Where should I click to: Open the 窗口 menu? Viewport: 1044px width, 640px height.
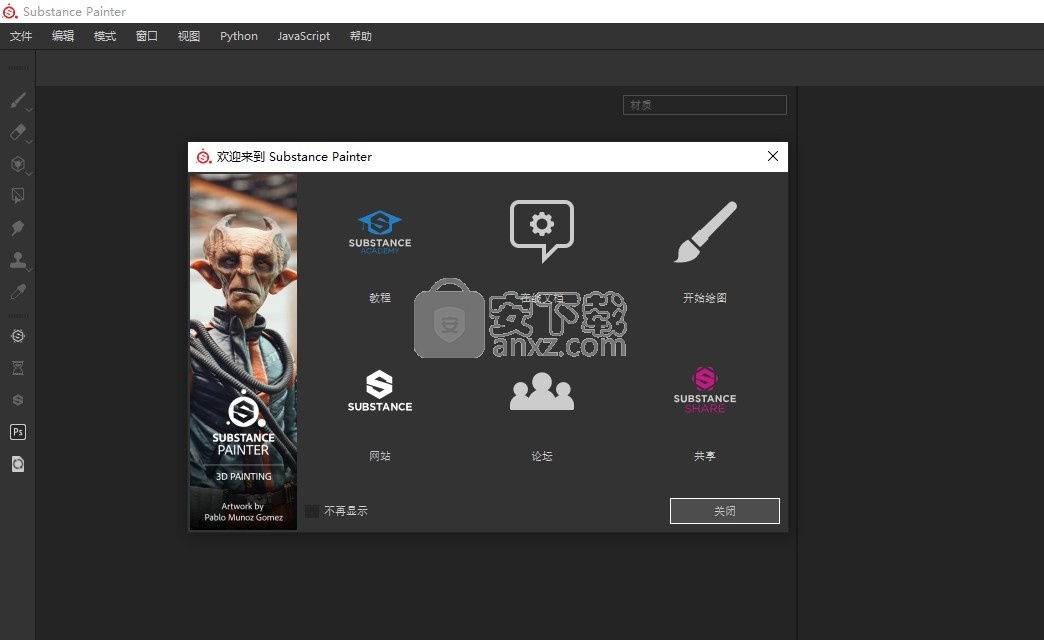(146, 36)
